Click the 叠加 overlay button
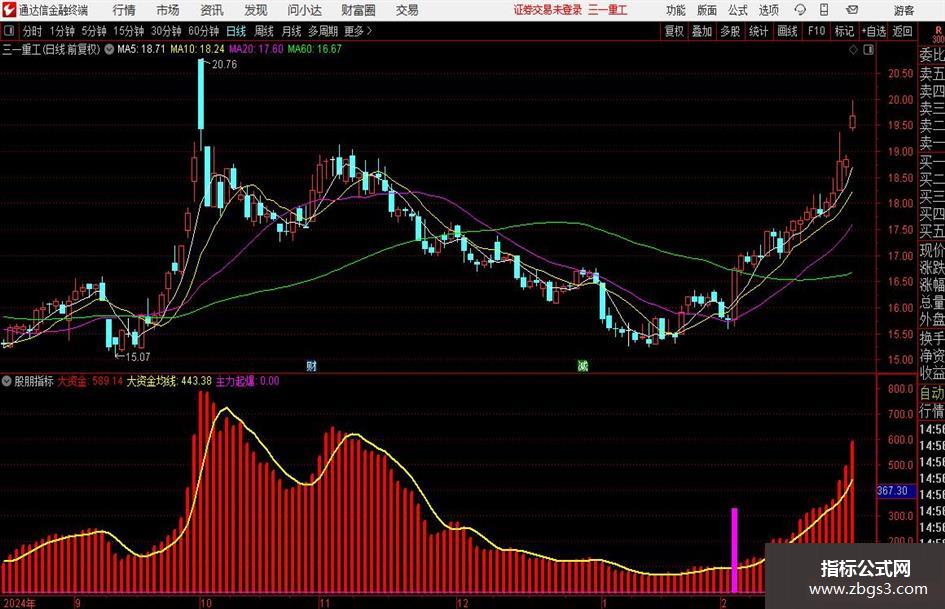The image size is (945, 609). tap(702, 31)
